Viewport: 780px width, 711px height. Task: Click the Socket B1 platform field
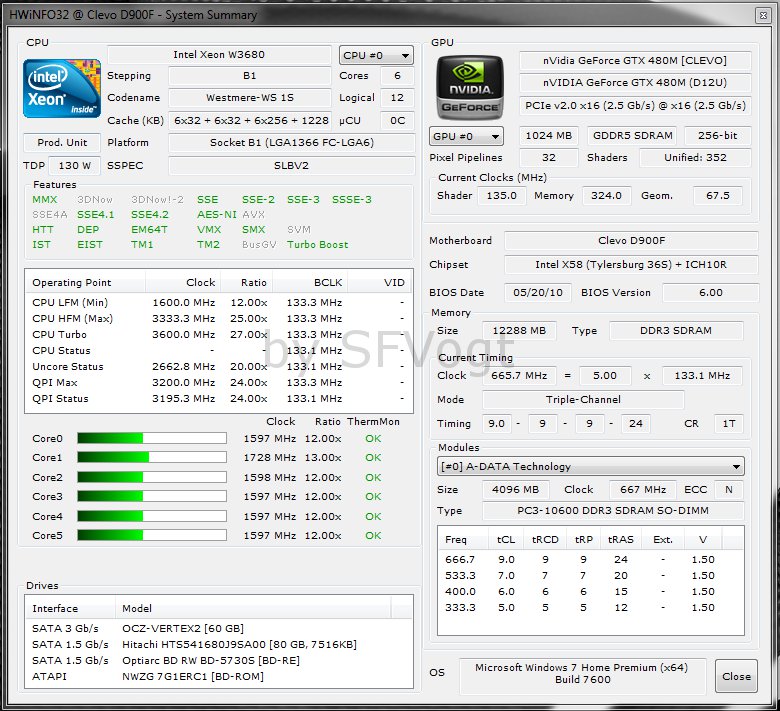tap(292, 142)
